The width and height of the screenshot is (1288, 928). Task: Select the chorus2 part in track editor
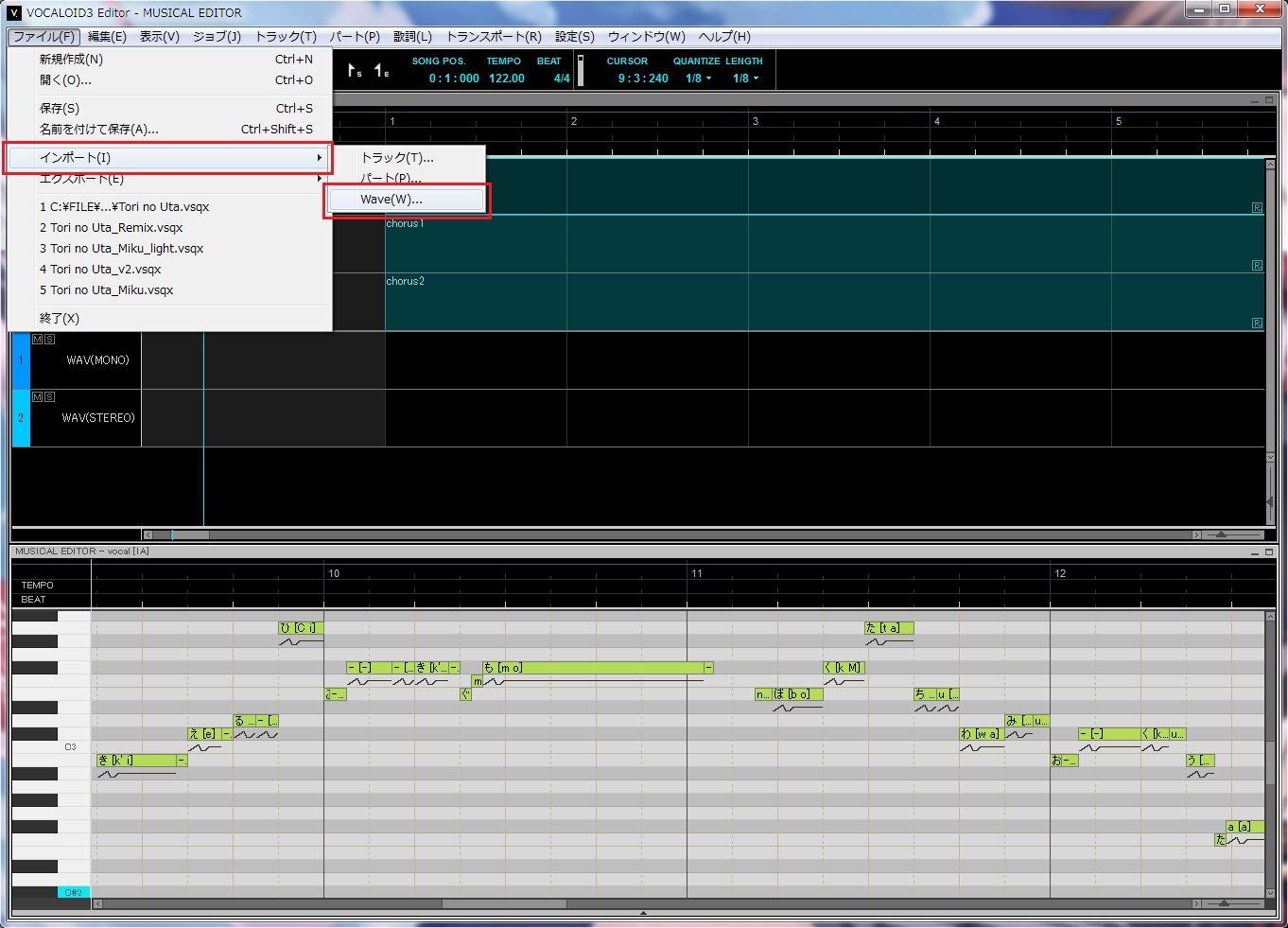[x=825, y=302]
